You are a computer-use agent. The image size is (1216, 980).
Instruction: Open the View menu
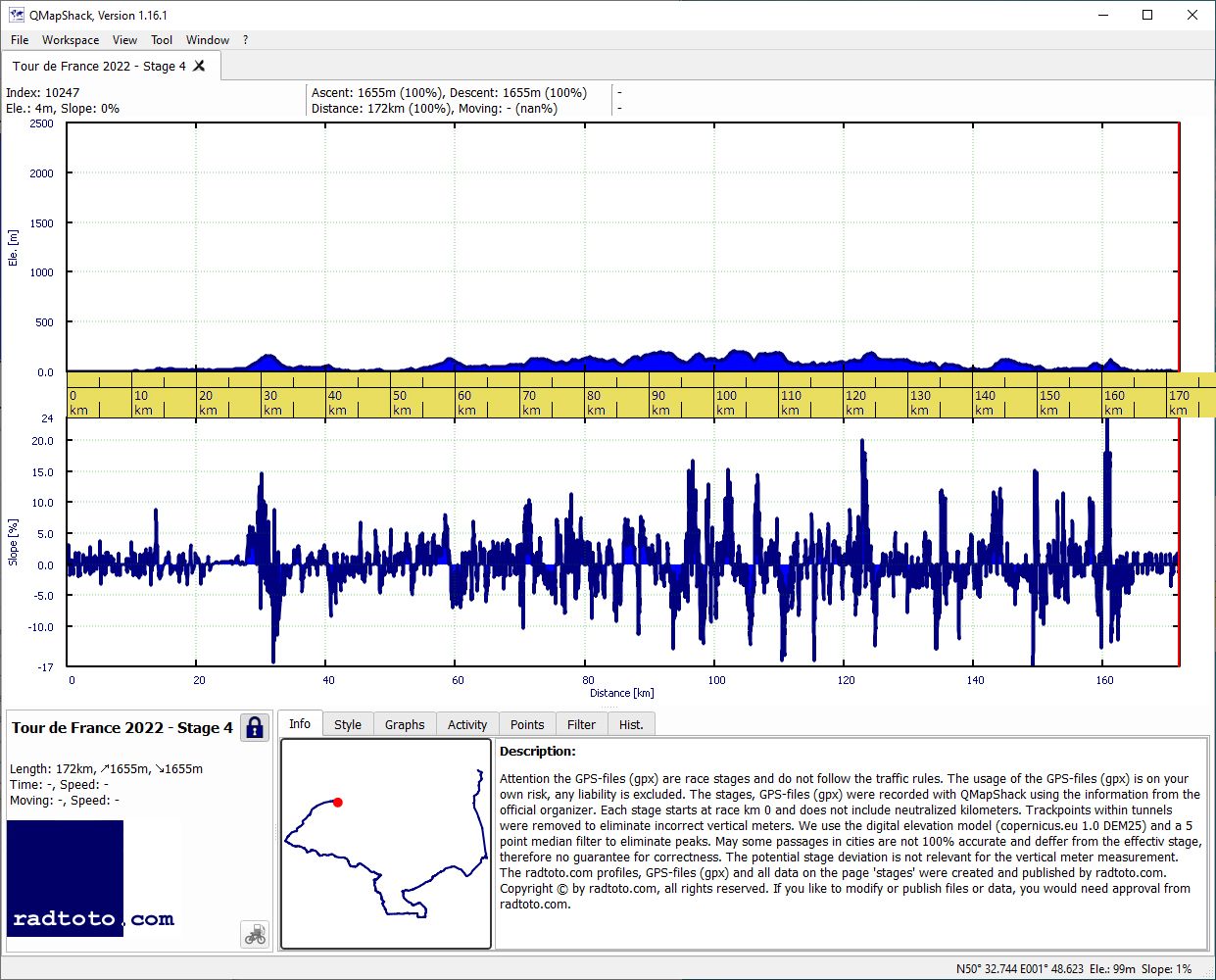point(124,40)
